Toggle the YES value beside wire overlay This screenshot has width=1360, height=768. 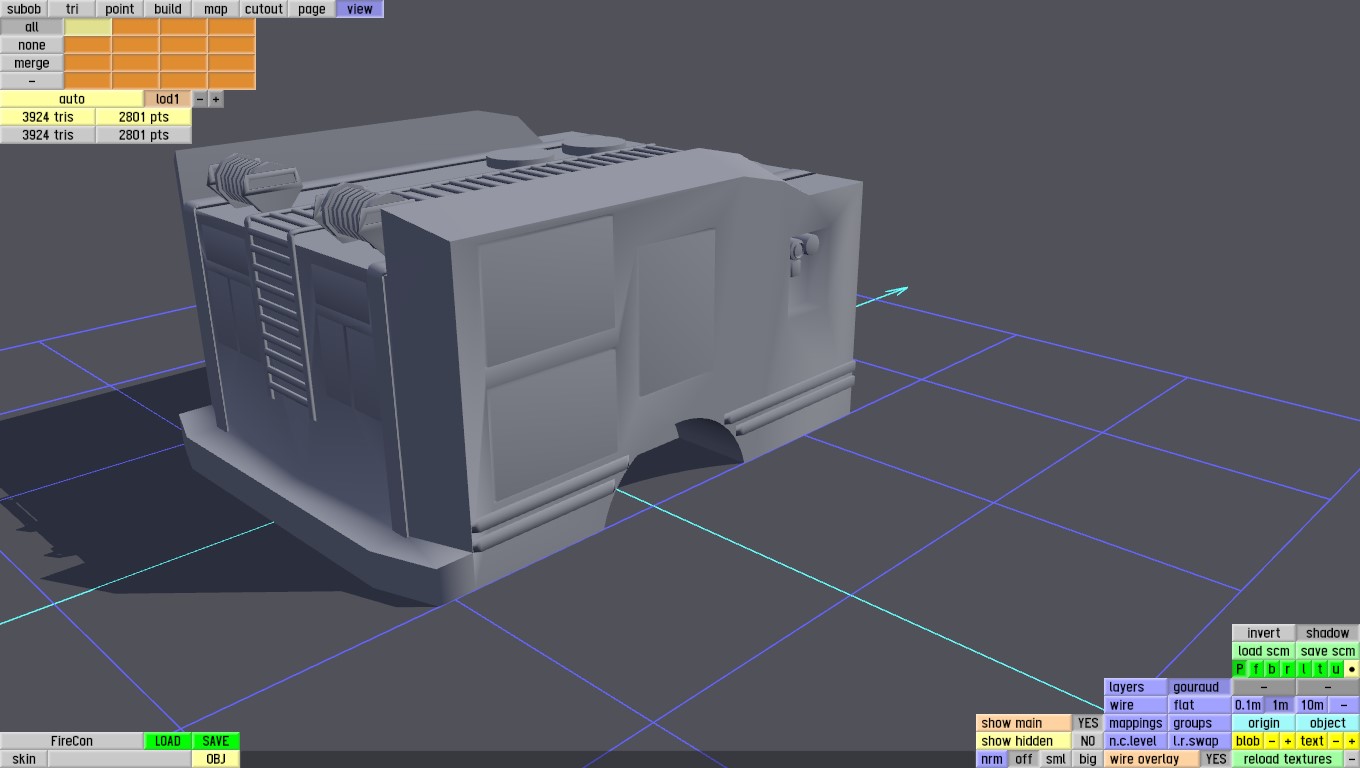click(x=1216, y=759)
